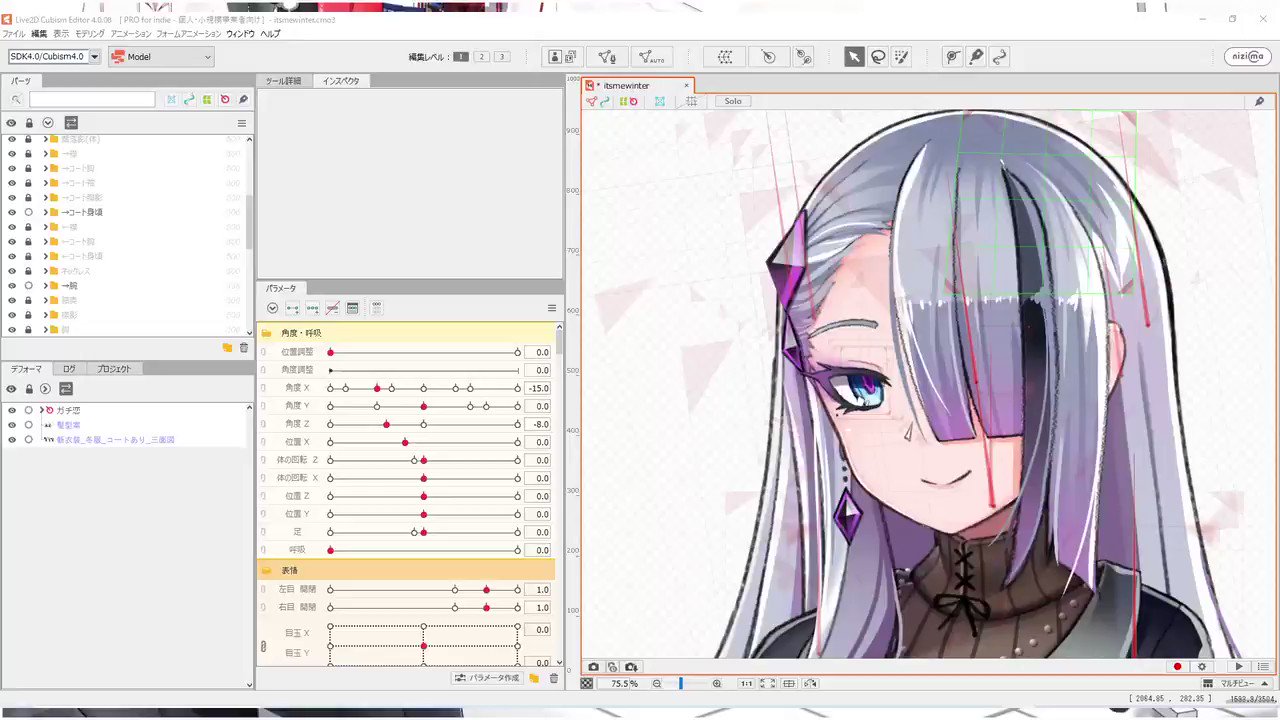1280x720 pixels.
Task: Click add three keys parameter icon
Action: pyautogui.click(x=313, y=308)
